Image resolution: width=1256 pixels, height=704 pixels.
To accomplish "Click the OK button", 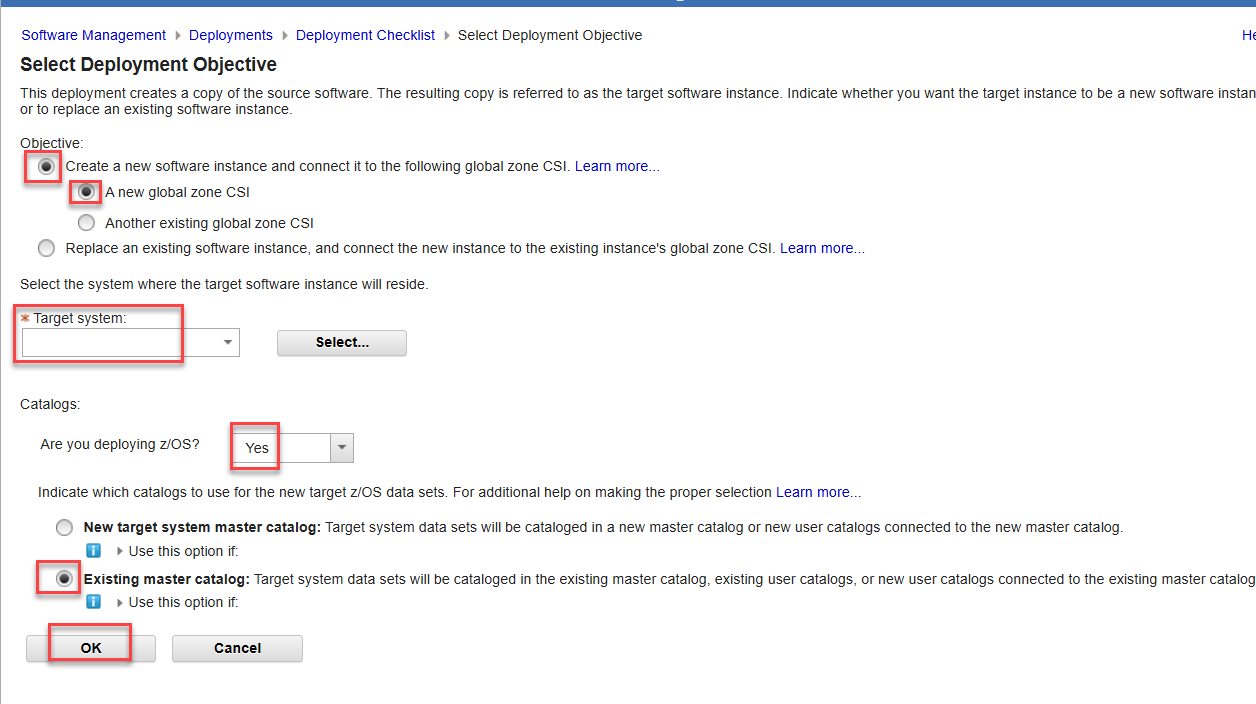I will (x=91, y=648).
